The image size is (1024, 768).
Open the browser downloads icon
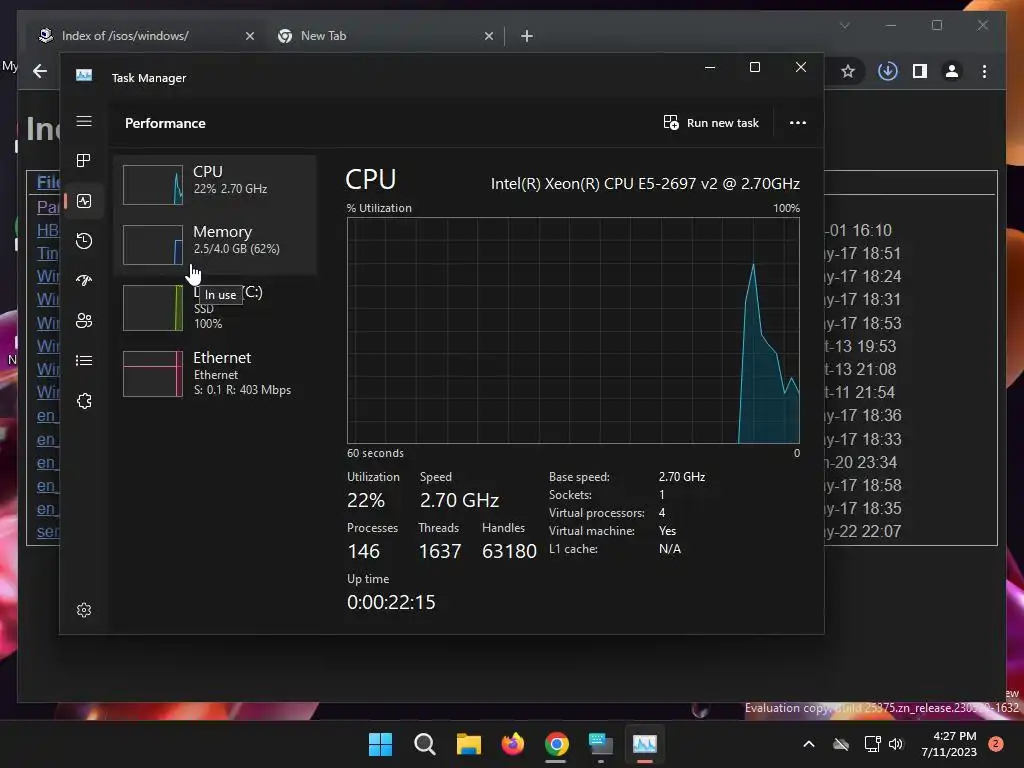click(x=888, y=71)
